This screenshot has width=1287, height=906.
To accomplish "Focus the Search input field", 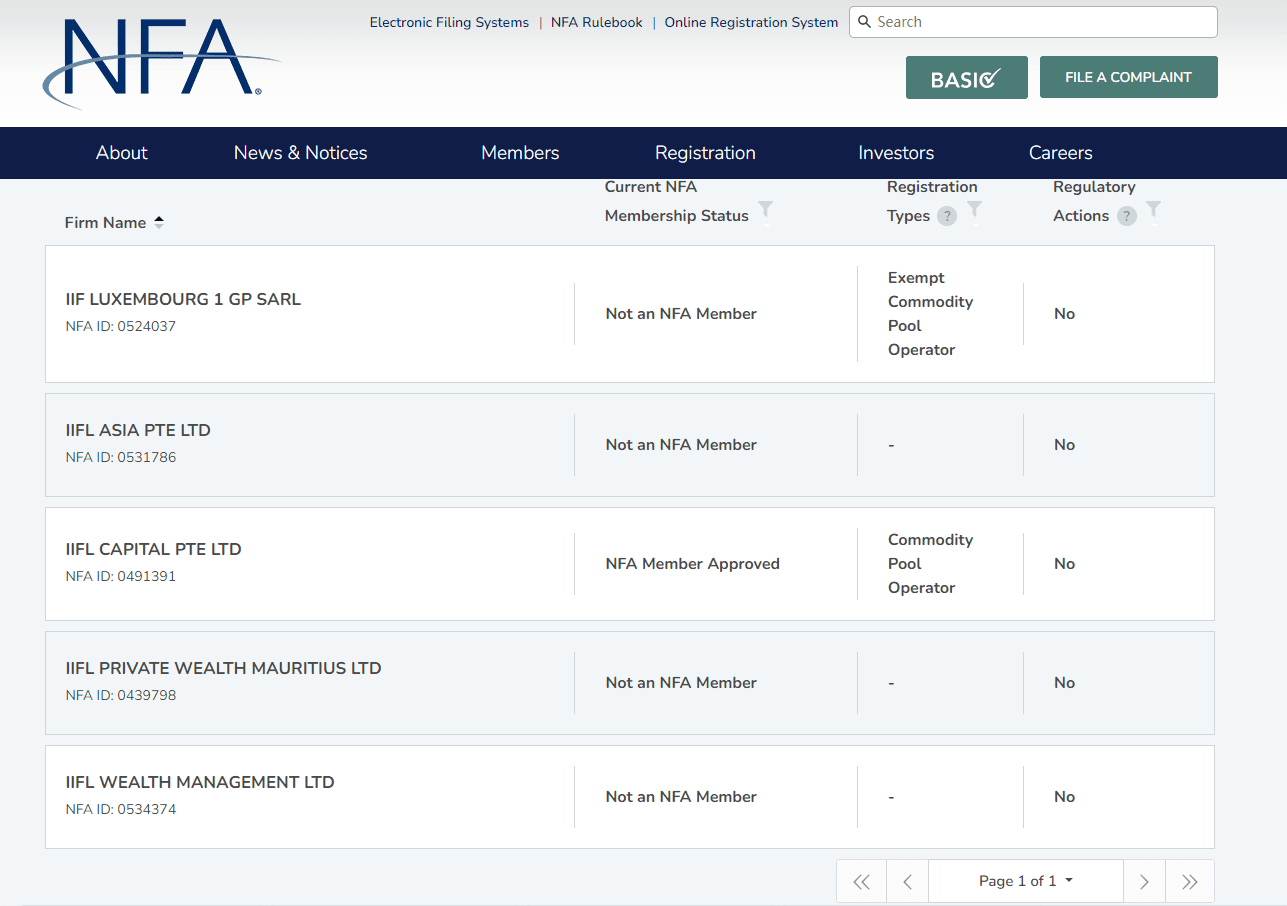I will (x=1033, y=22).
